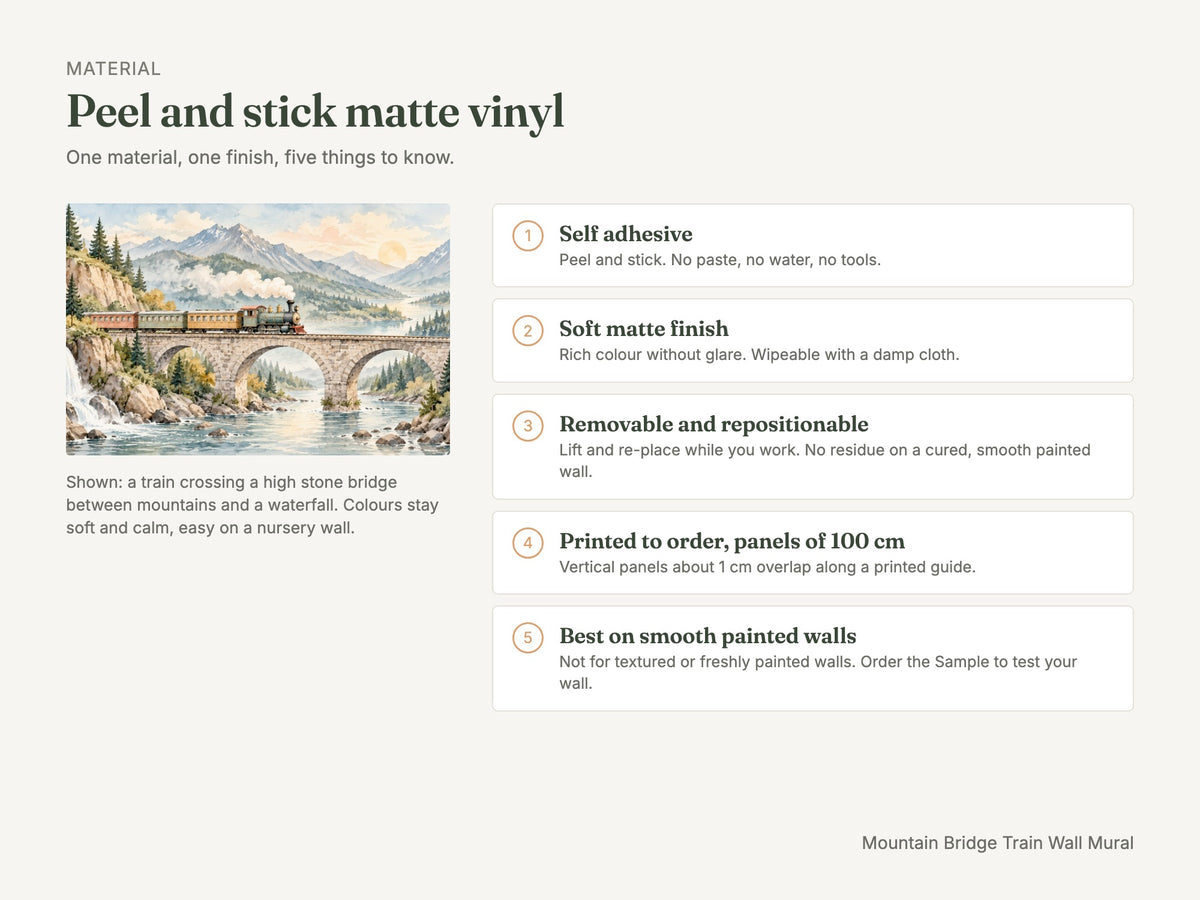Click the 1 cm overlap description text
The width and height of the screenshot is (1200, 900).
[767, 567]
